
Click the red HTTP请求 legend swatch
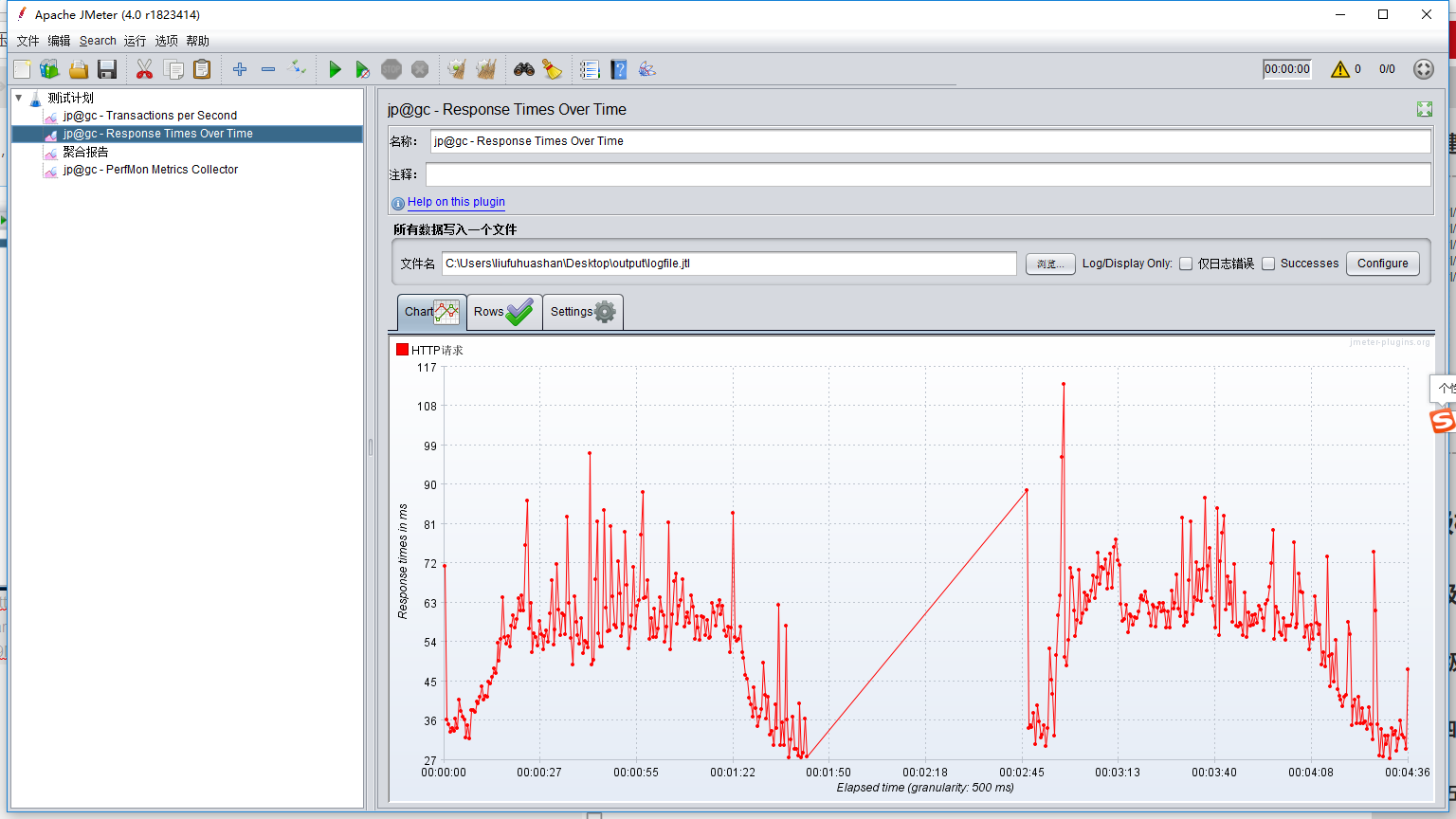[x=403, y=350]
